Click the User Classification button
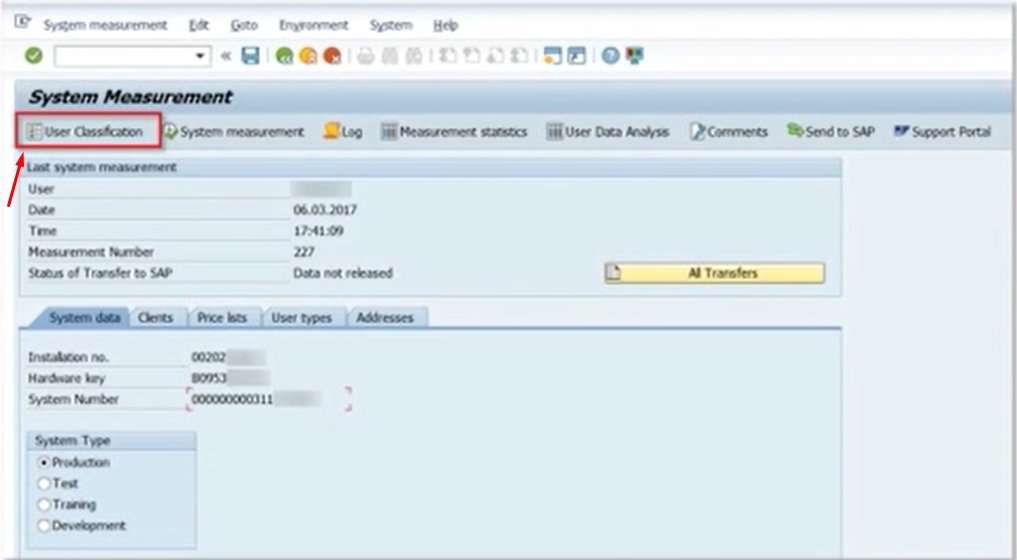Screen dimensions: 1017x560 [x=85, y=132]
